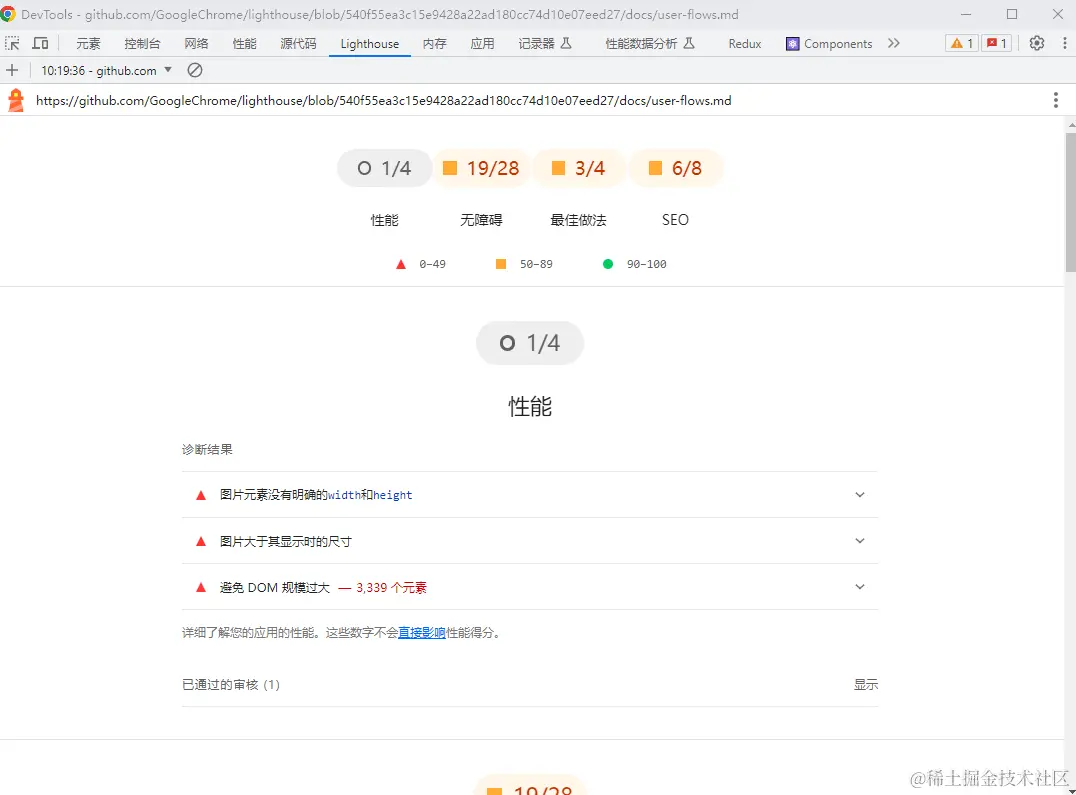
Task: Click the vertical scrollbar thumb of the report
Action: click(1071, 202)
